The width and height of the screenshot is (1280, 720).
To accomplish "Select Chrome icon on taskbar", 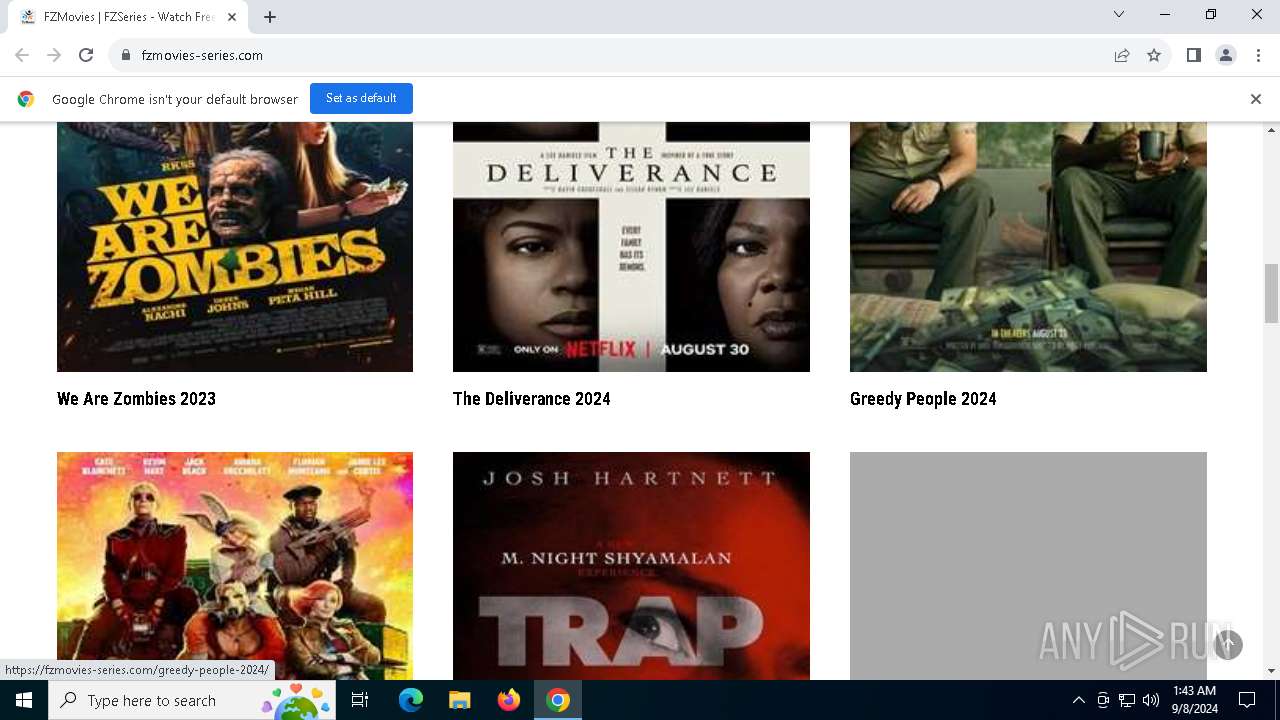I will click(x=558, y=700).
